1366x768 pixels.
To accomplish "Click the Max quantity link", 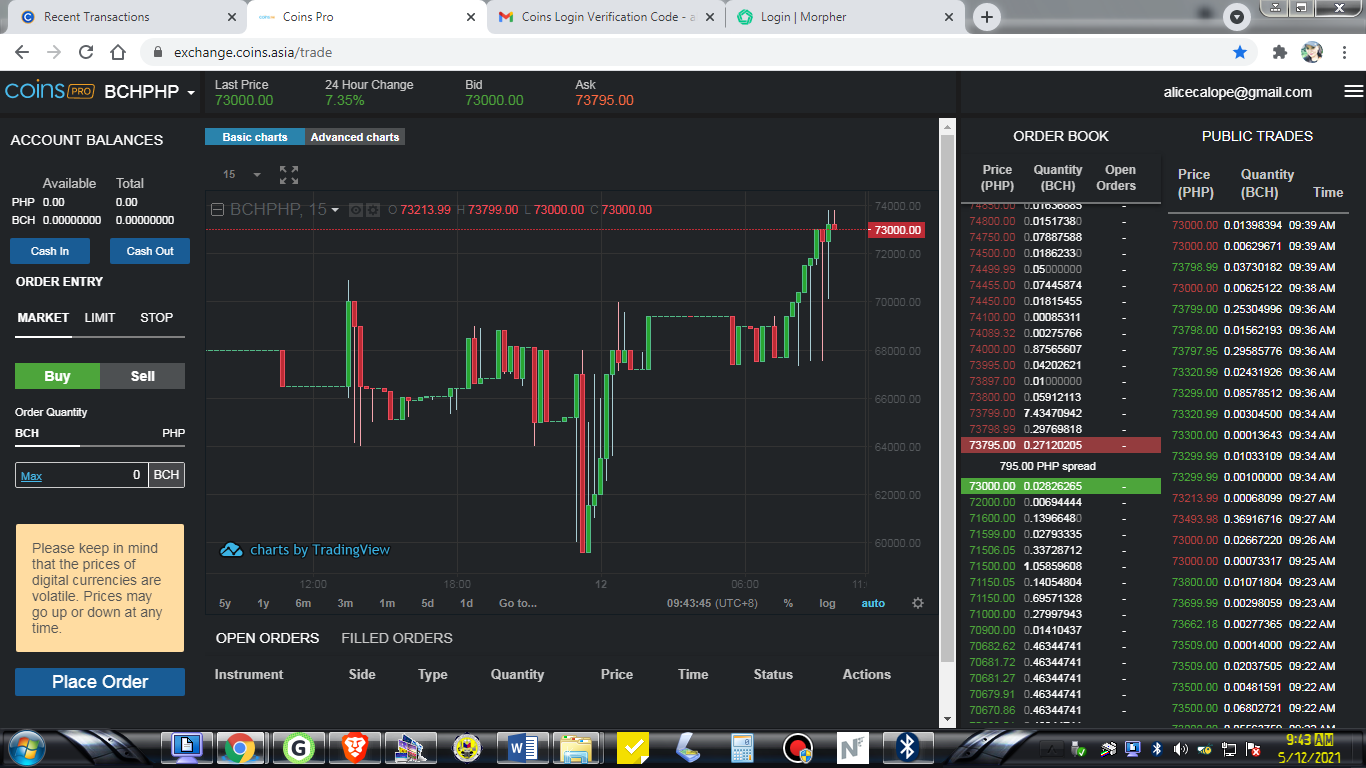I will point(31,476).
